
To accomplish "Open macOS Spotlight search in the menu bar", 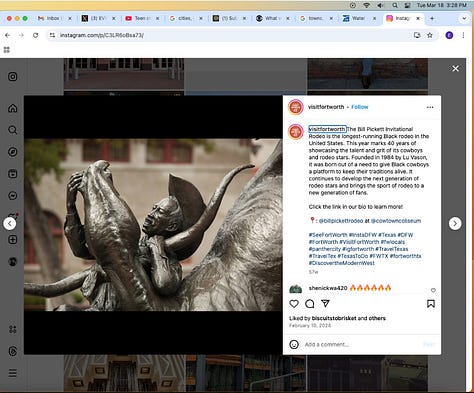I will click(x=395, y=5).
